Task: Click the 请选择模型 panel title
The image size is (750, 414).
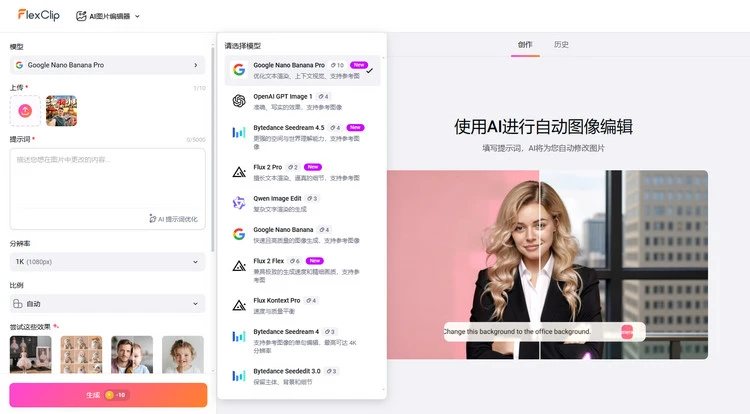Action: point(243,46)
